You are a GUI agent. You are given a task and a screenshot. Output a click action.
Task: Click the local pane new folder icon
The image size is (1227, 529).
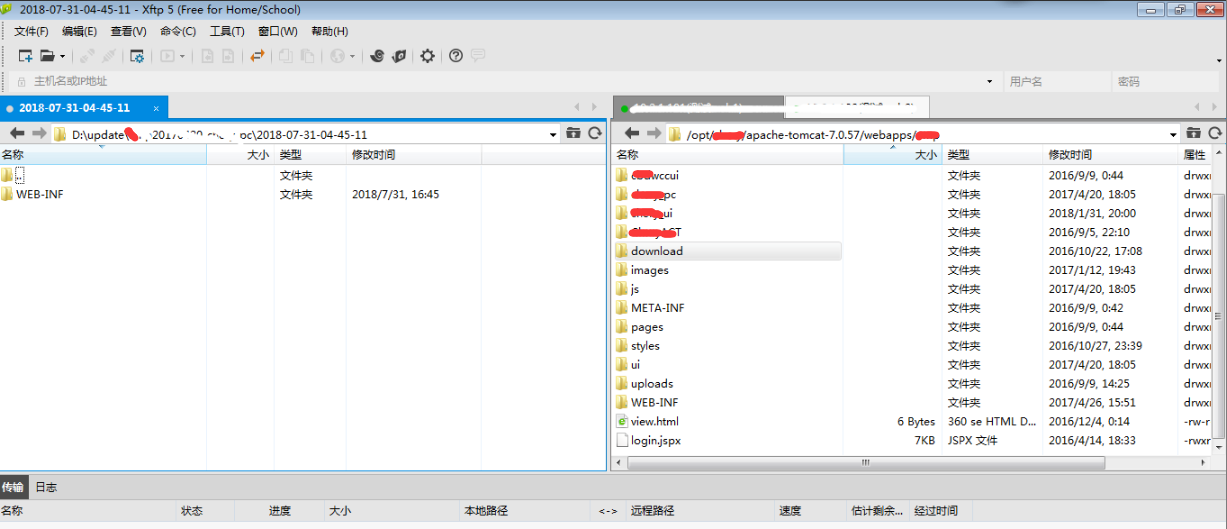point(573,133)
